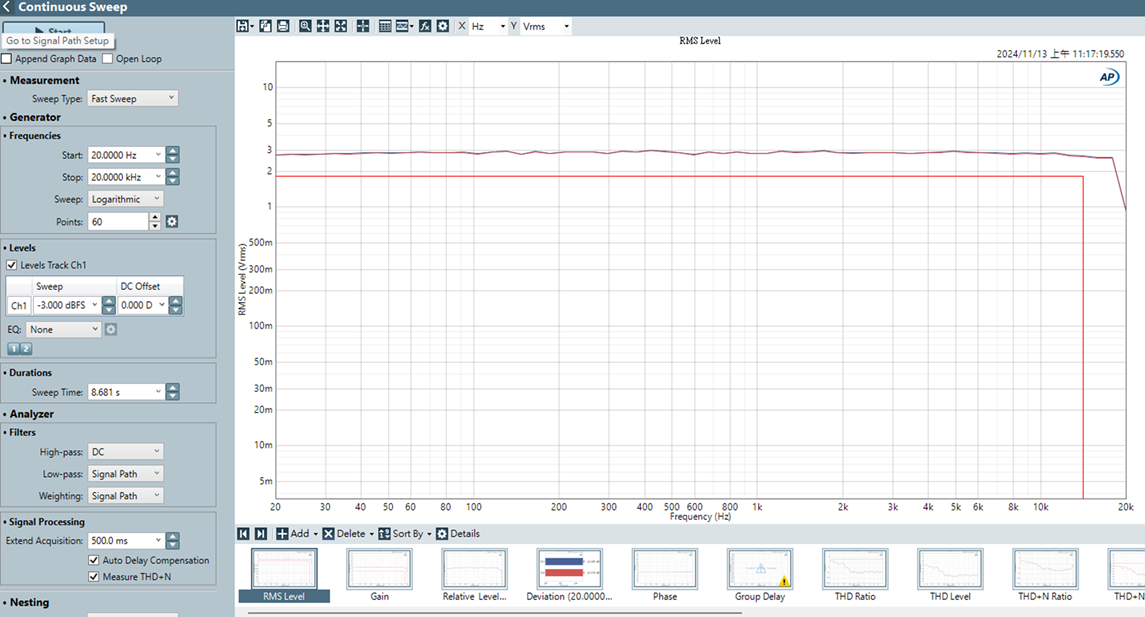Select the Relative Level result thumbnail
1145x617 pixels.
pyautogui.click(x=474, y=575)
